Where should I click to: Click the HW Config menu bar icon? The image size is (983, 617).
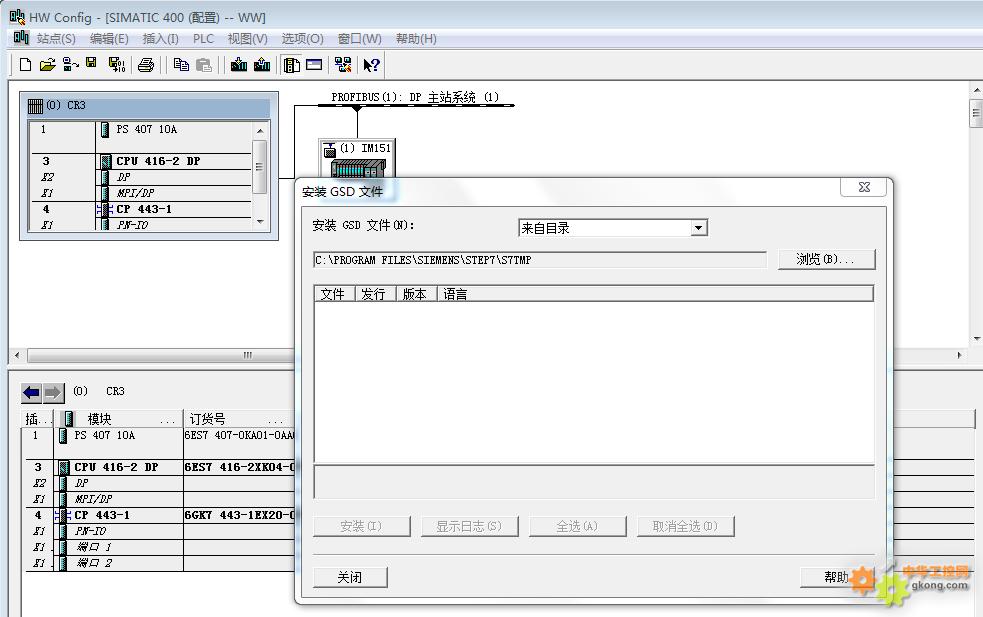21,38
